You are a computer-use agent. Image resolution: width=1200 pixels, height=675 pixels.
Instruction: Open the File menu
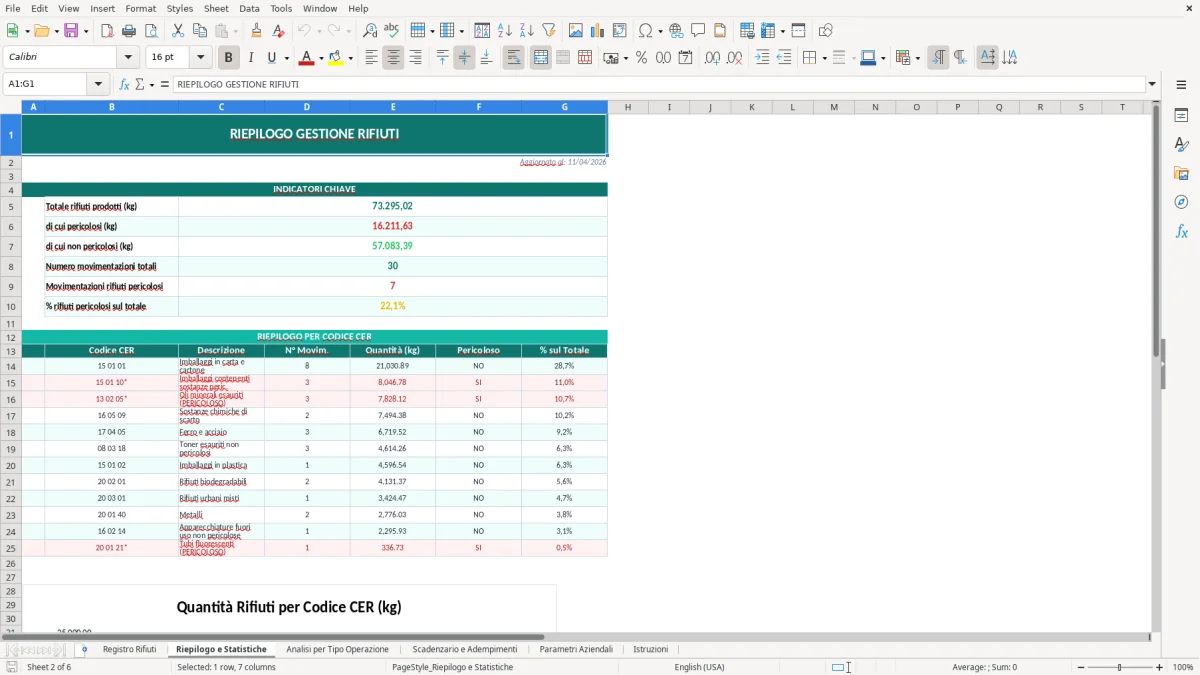point(13,8)
